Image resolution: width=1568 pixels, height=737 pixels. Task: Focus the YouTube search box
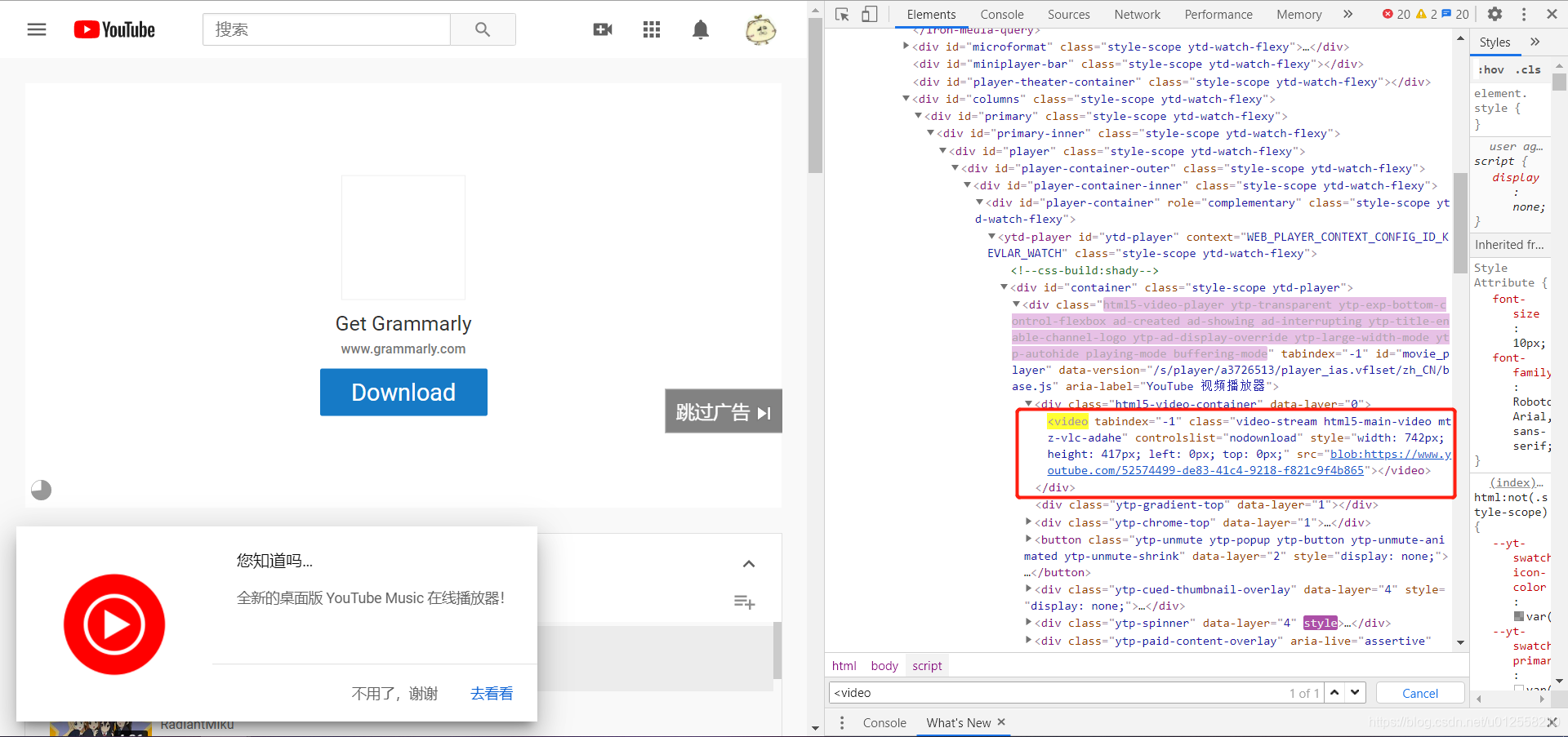tap(327, 29)
